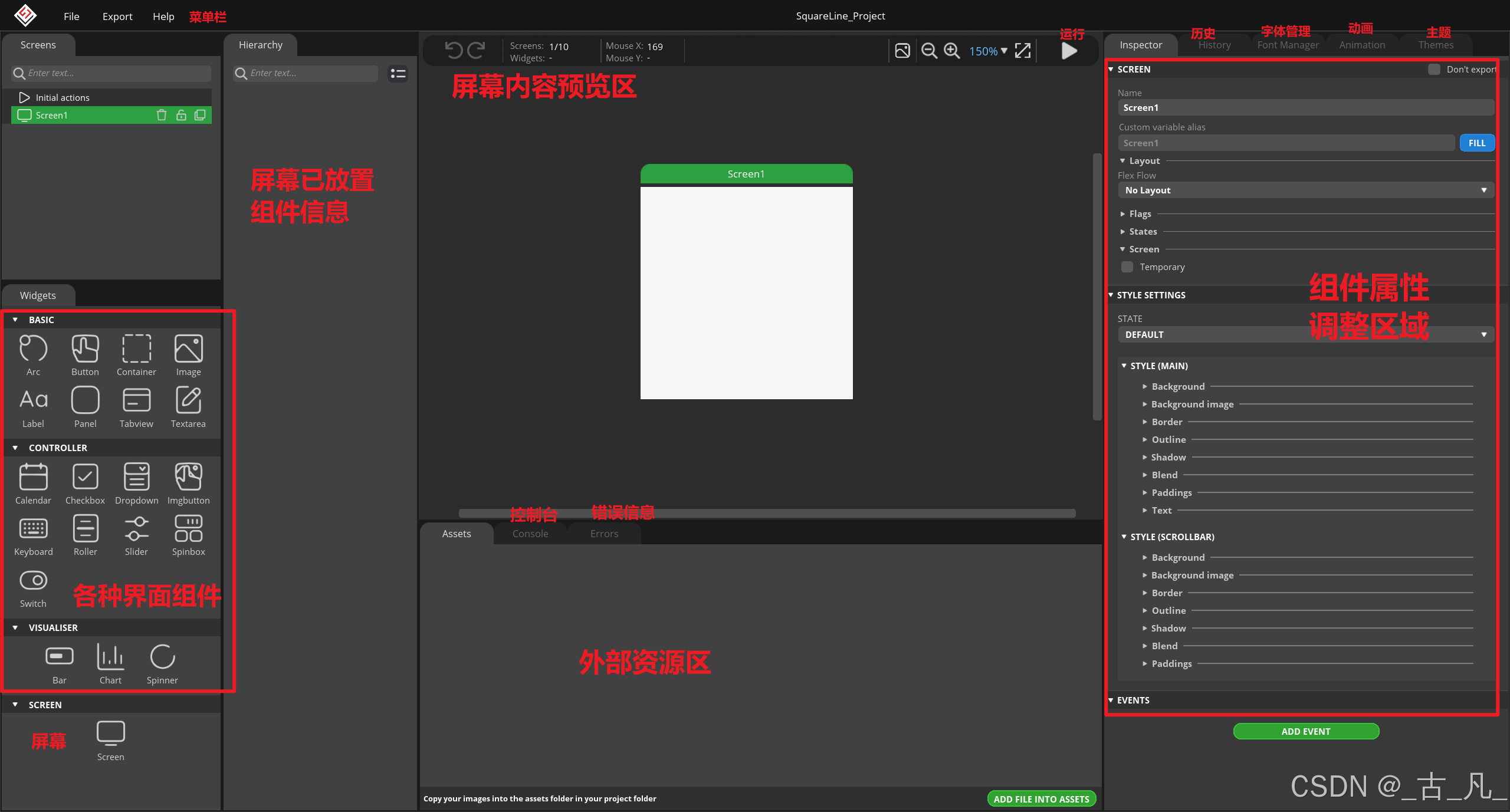The height and width of the screenshot is (812, 1510).
Task: Click the undo arrow in toolbar
Action: point(454,51)
